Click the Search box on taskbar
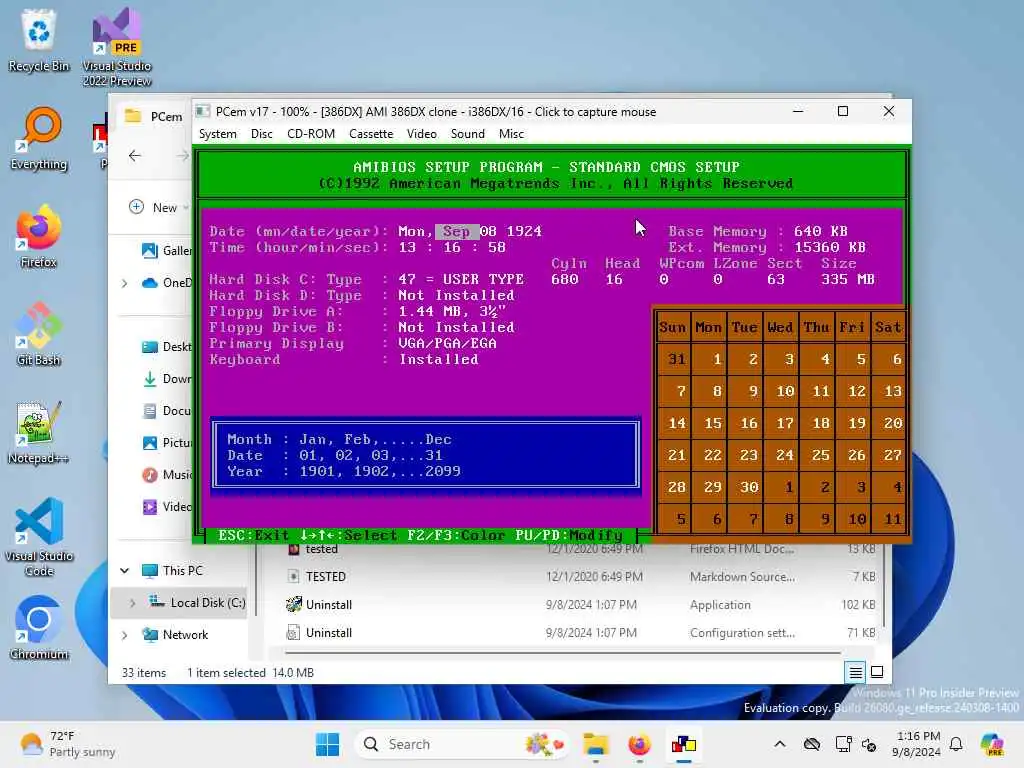Image resolution: width=1024 pixels, height=768 pixels. pyautogui.click(x=460, y=744)
